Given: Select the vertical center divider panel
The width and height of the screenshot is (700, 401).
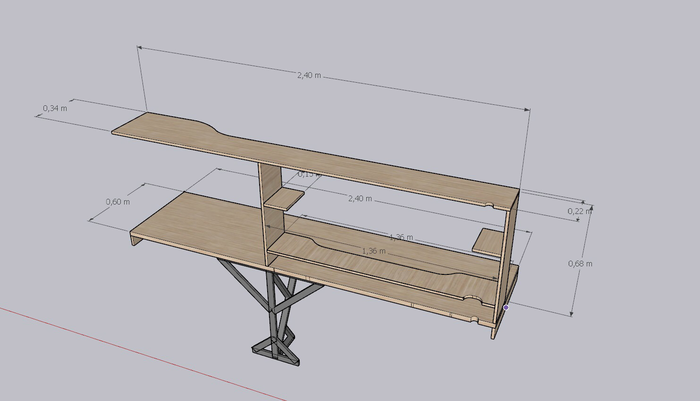Looking at the screenshot, I should click(269, 215).
